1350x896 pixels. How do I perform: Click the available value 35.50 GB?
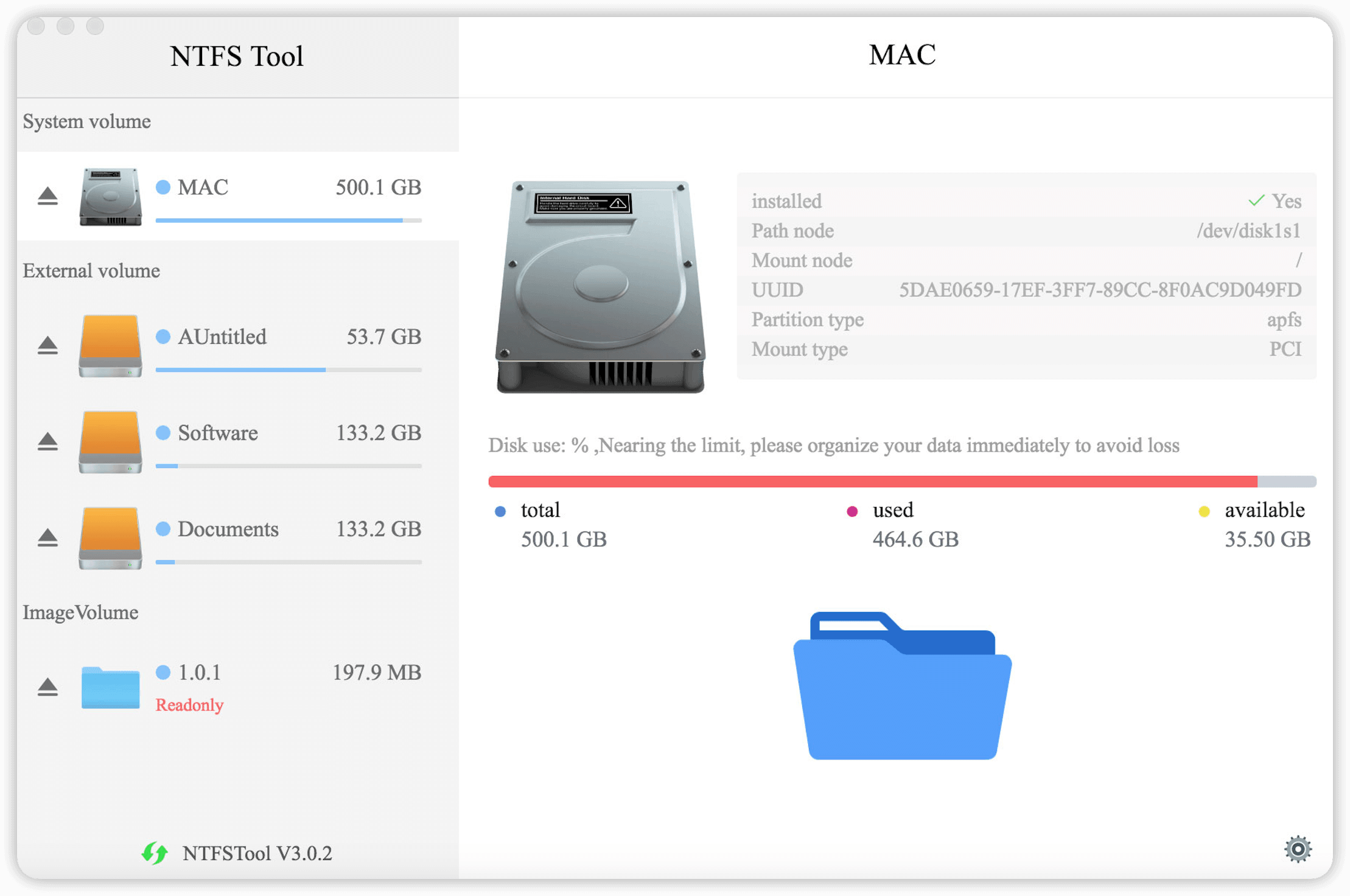(1267, 539)
